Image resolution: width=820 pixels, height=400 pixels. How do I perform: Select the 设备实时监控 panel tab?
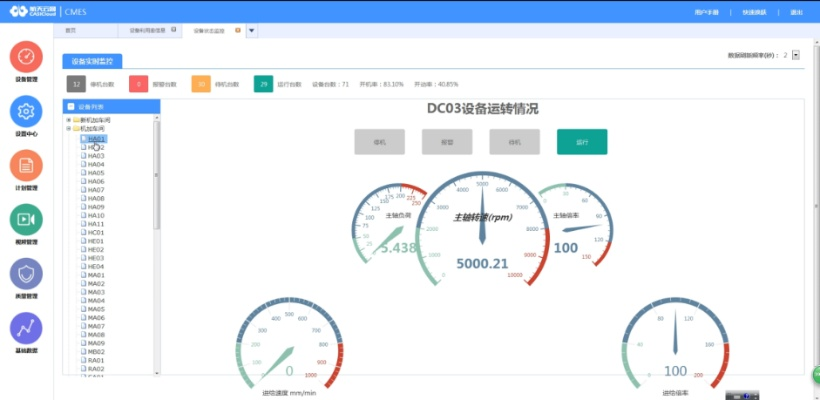92,61
